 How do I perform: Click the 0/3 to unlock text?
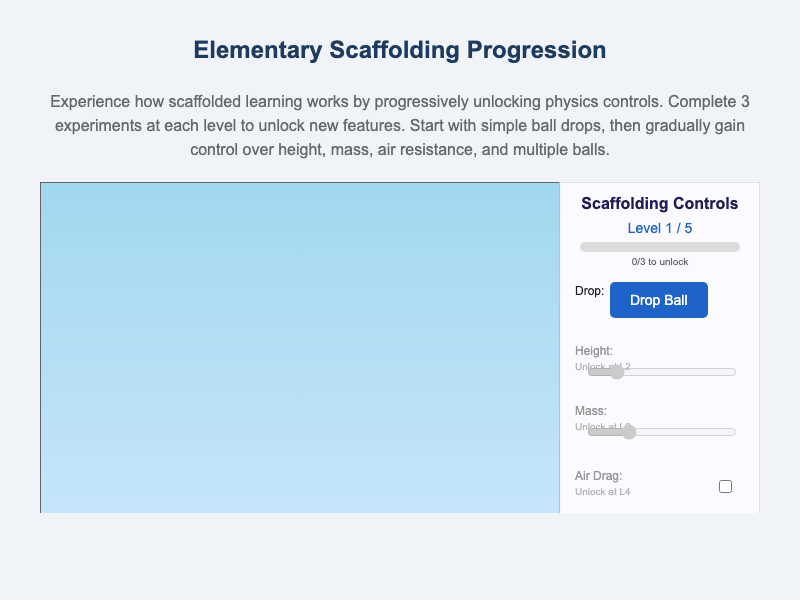[x=658, y=262]
